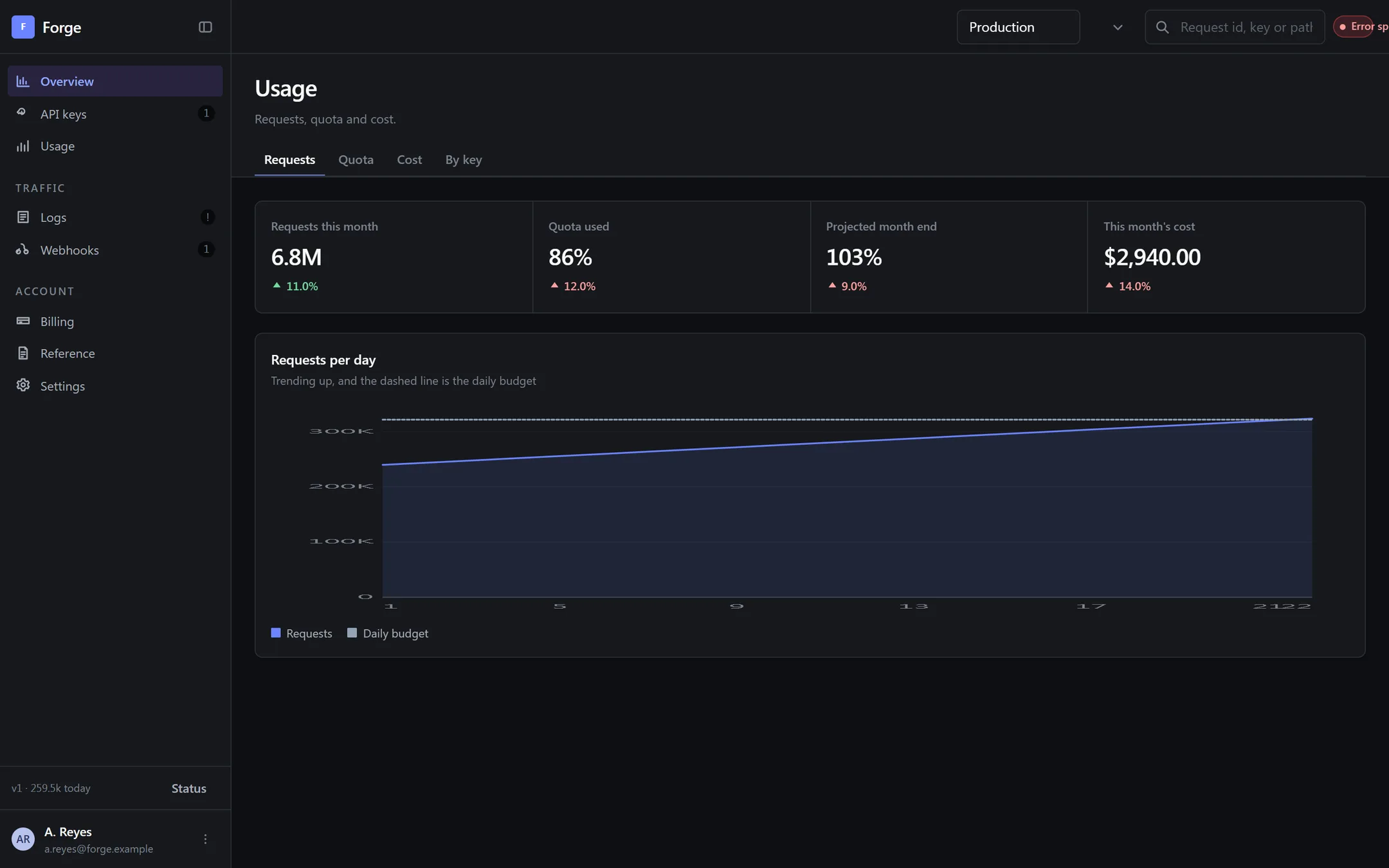Switch to the Quota tab

[356, 159]
